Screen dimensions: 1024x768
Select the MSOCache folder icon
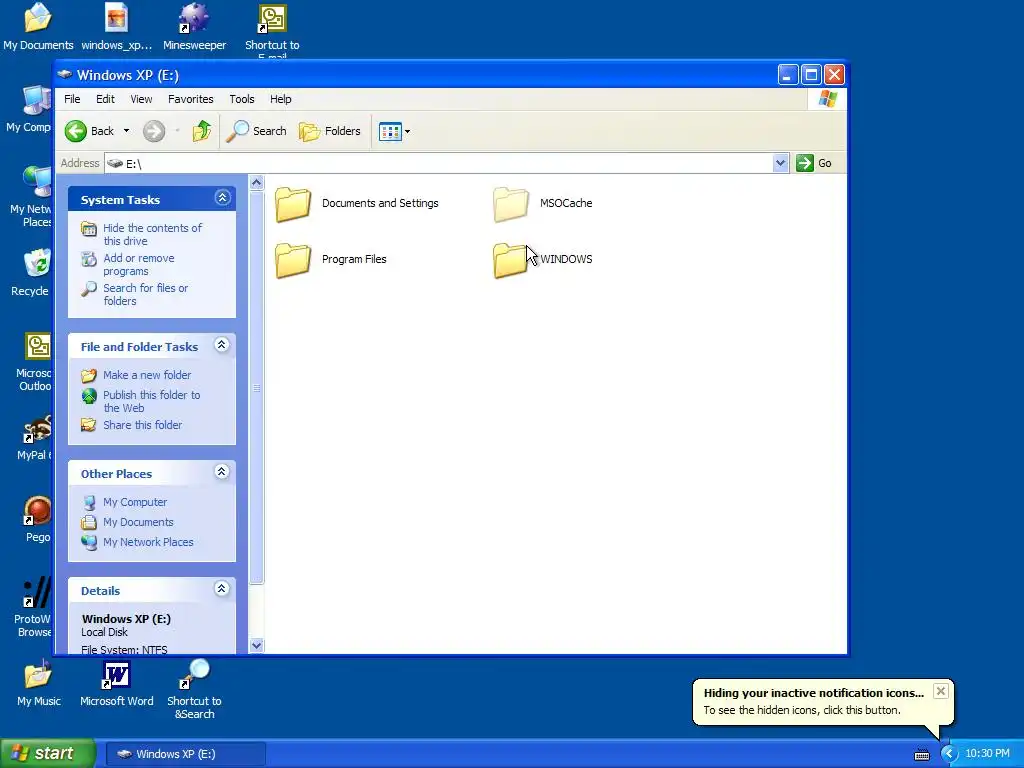(511, 204)
